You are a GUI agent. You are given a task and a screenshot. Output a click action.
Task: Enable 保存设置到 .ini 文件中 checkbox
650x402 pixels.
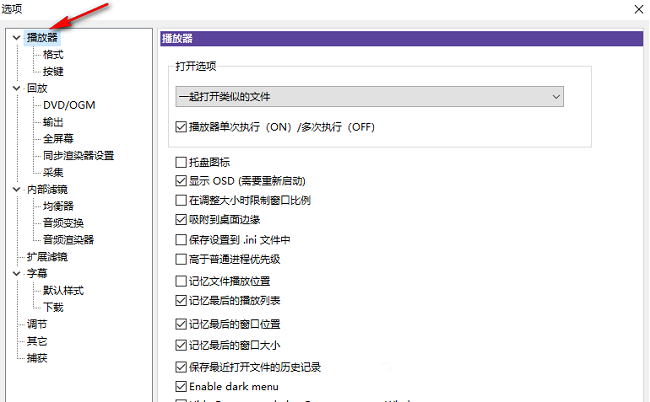181,240
